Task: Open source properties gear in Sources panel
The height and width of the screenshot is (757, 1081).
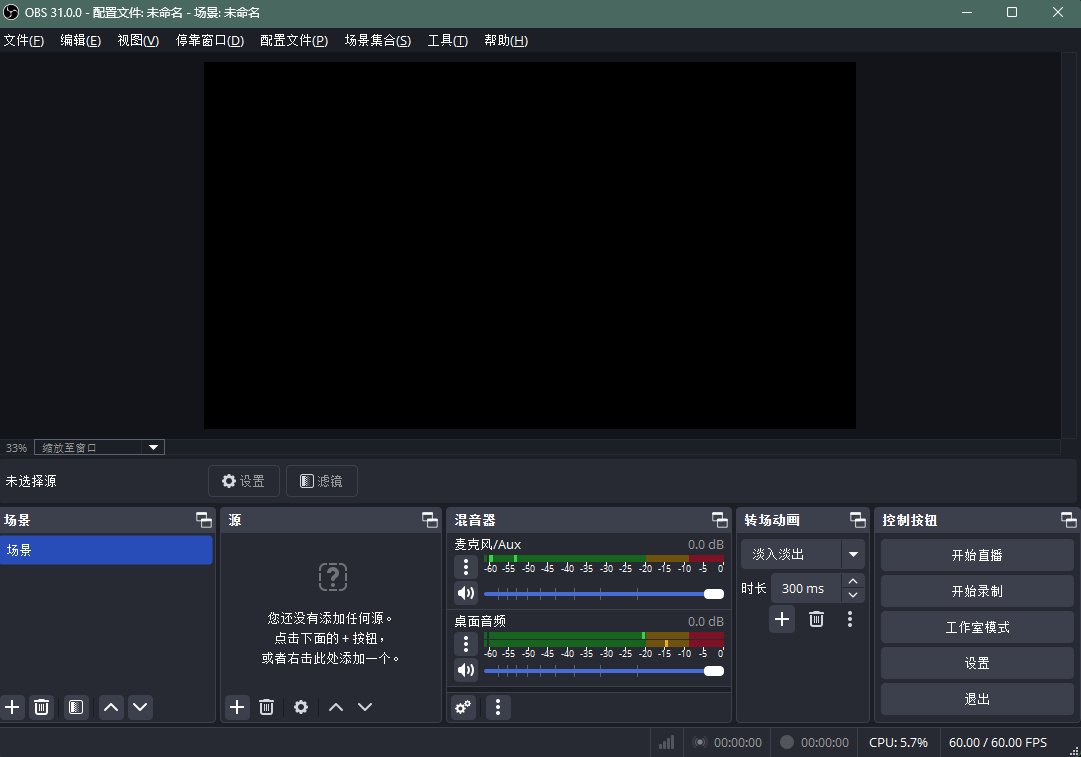Action: click(x=301, y=707)
